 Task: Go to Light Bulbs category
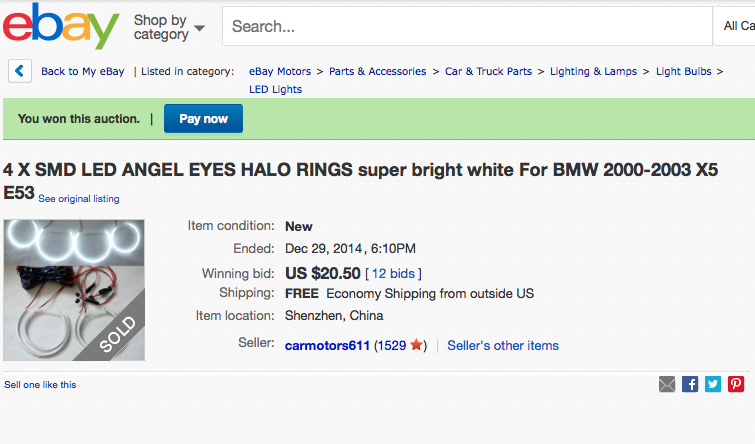click(x=684, y=71)
